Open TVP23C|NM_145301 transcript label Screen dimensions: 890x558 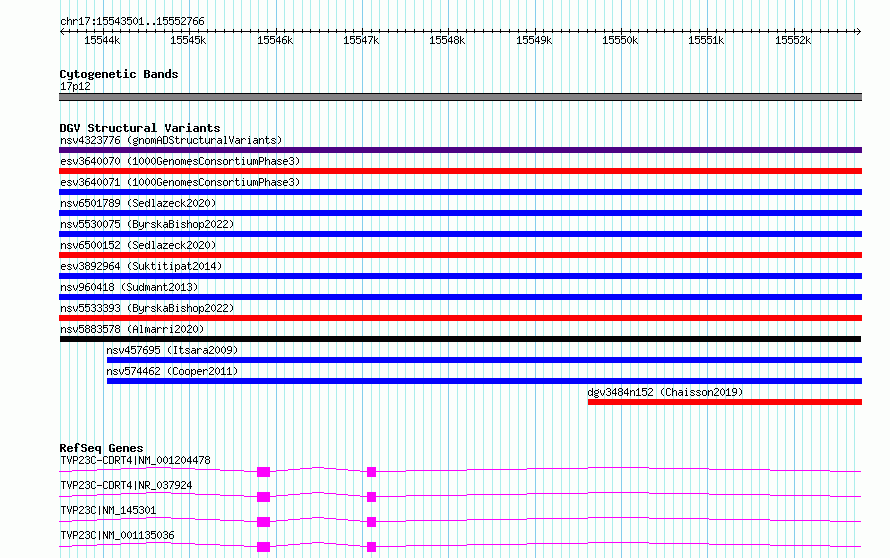(x=108, y=510)
